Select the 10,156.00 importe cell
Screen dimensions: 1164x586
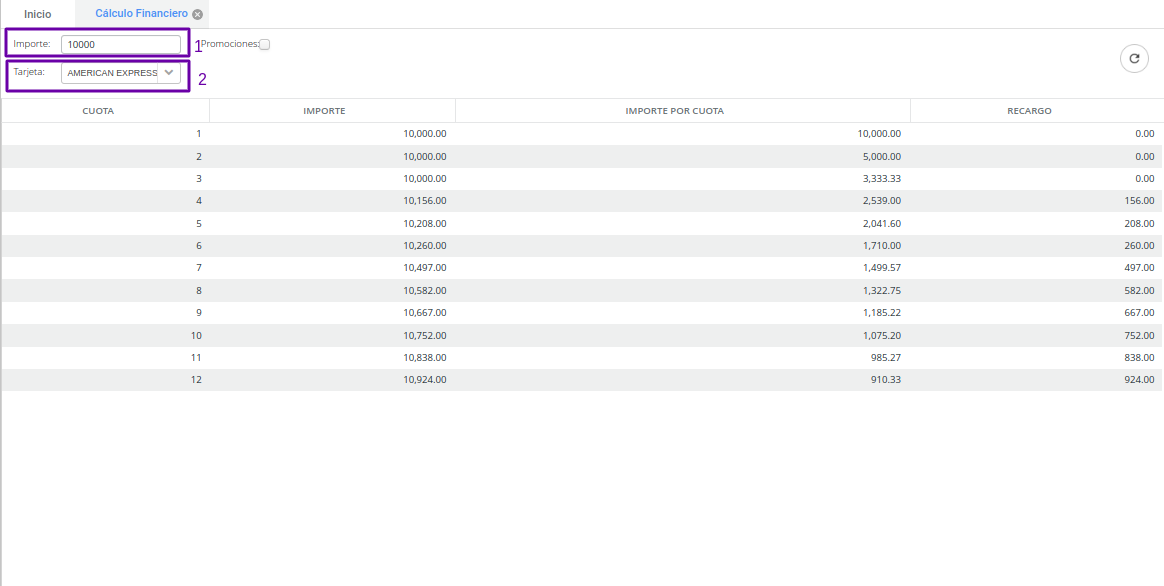pyautogui.click(x=333, y=201)
